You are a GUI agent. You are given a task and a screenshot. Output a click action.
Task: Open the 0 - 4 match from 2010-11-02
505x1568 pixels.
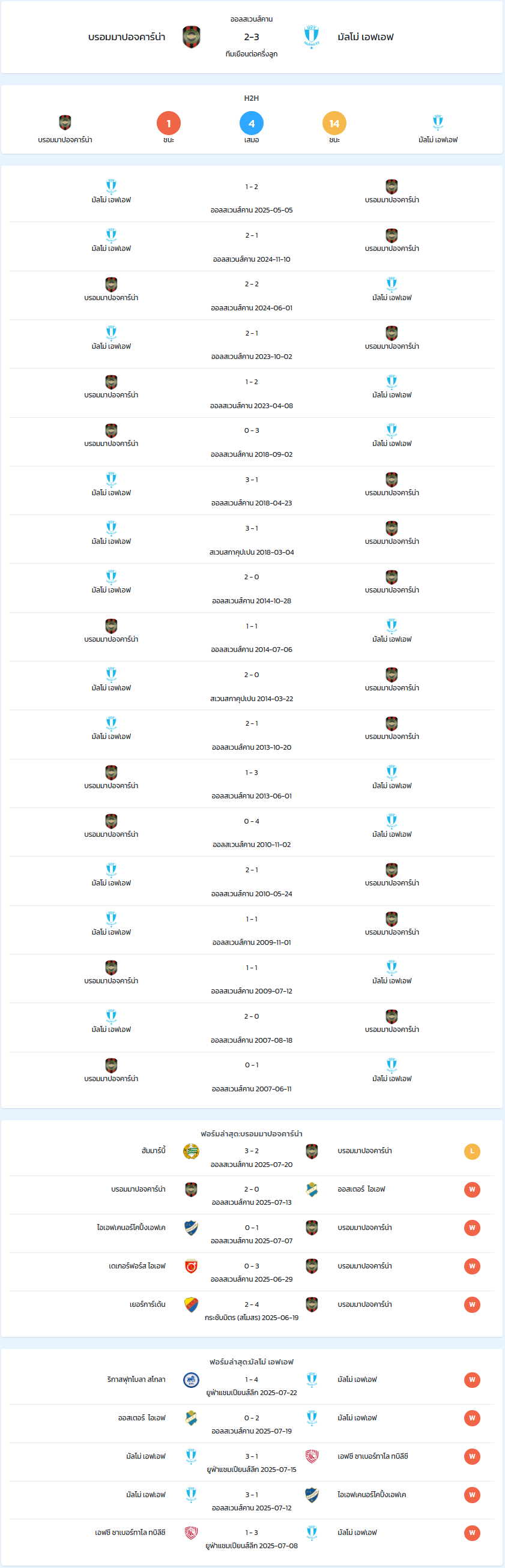click(x=252, y=833)
